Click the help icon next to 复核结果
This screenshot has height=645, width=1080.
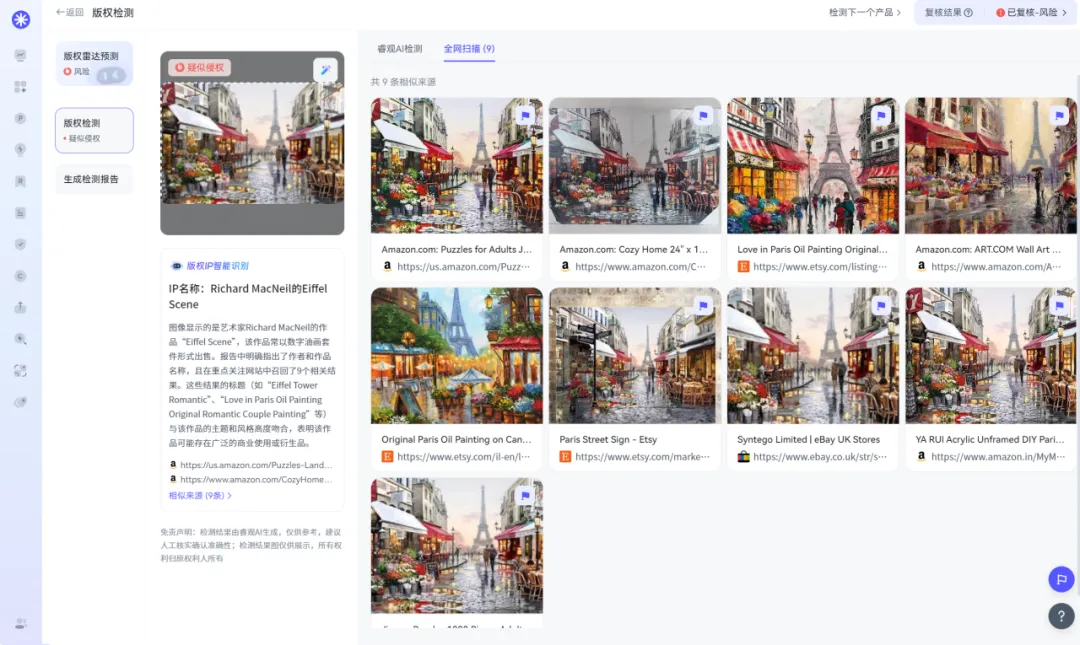pos(968,12)
